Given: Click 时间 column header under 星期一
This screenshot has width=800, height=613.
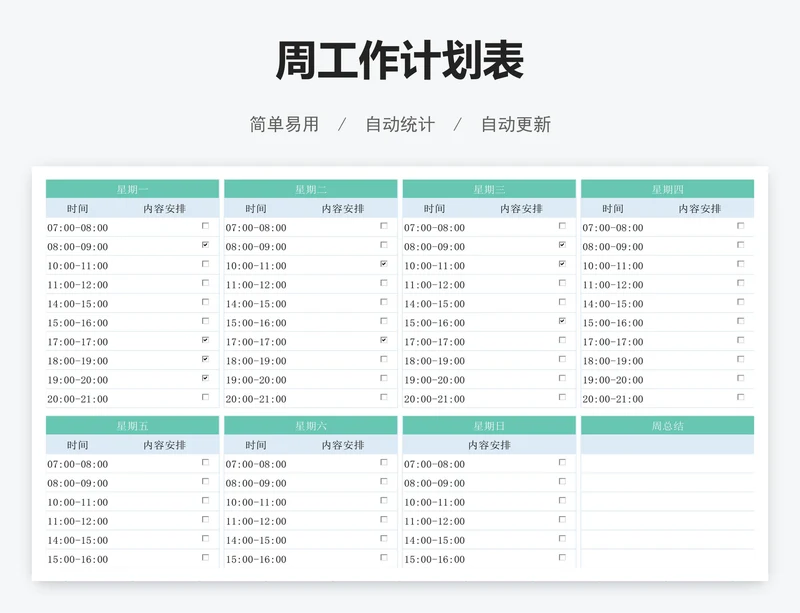Looking at the screenshot, I should tap(78, 209).
